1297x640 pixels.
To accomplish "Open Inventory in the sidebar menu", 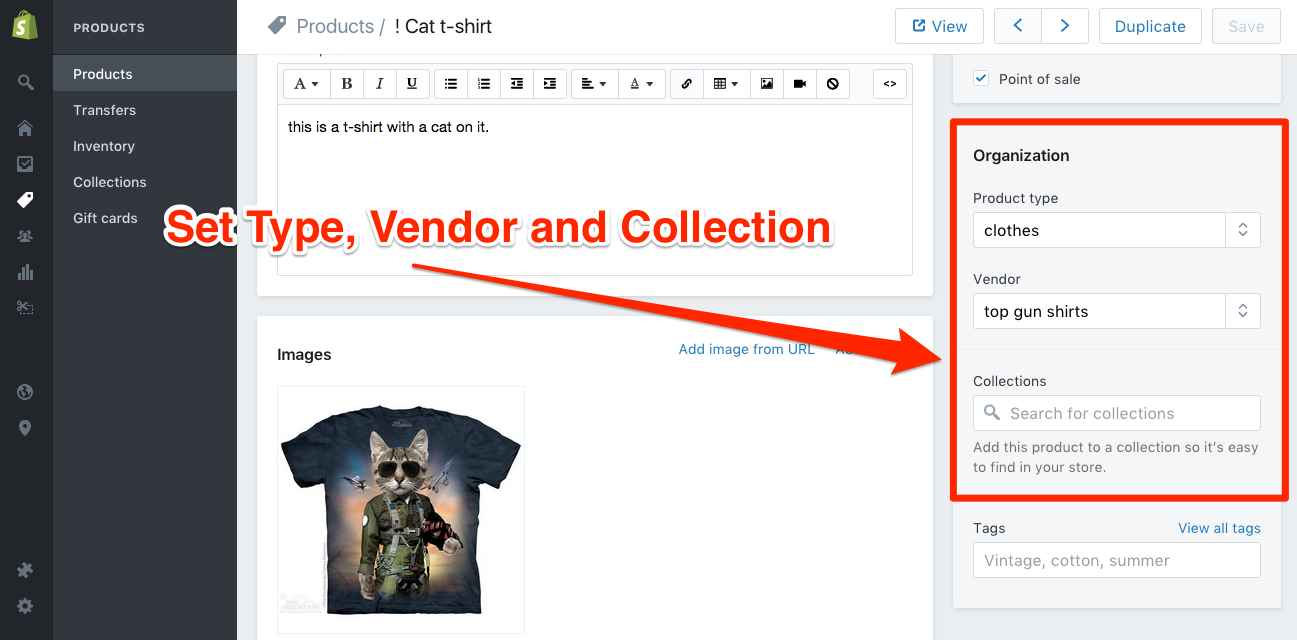I will coord(145,146).
